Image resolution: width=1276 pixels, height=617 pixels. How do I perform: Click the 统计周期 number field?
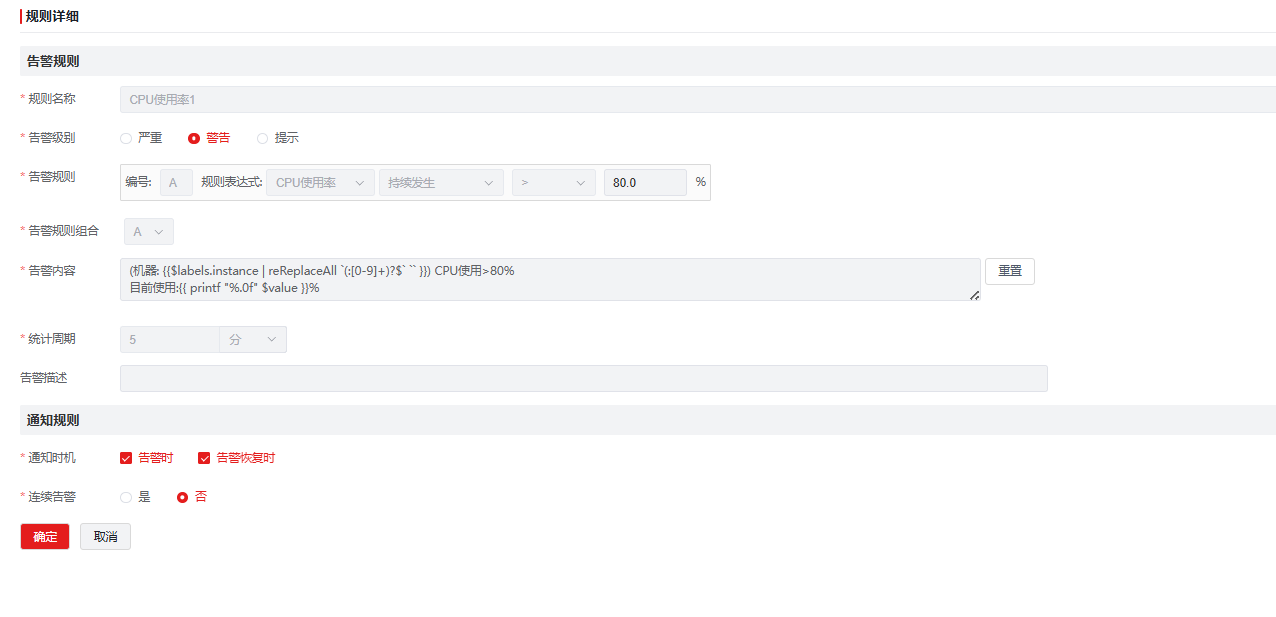tap(169, 340)
